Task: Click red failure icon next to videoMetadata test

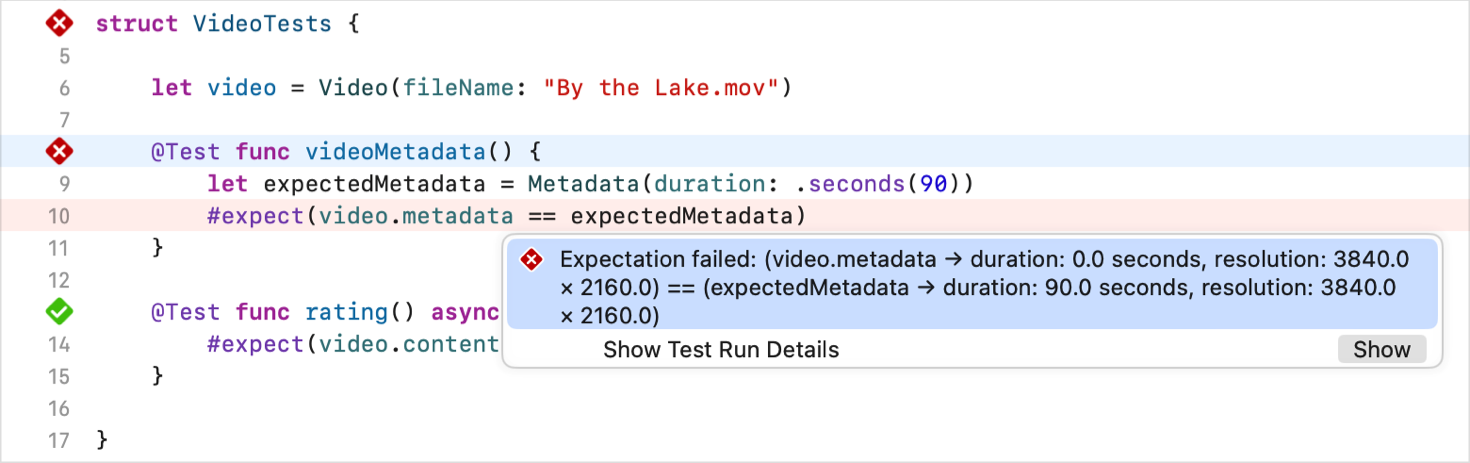Action: click(x=61, y=152)
